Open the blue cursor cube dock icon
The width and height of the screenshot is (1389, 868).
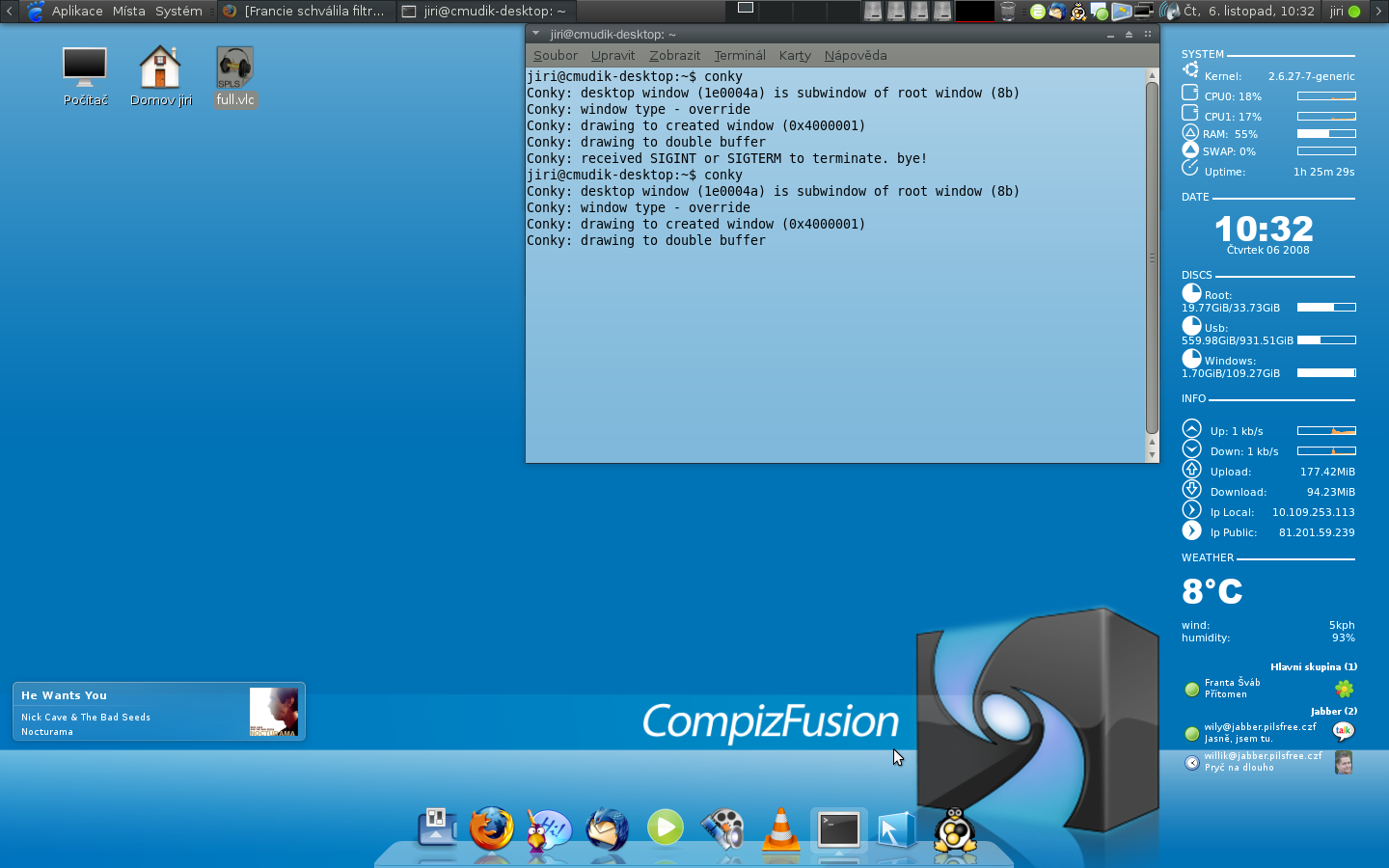tap(897, 829)
